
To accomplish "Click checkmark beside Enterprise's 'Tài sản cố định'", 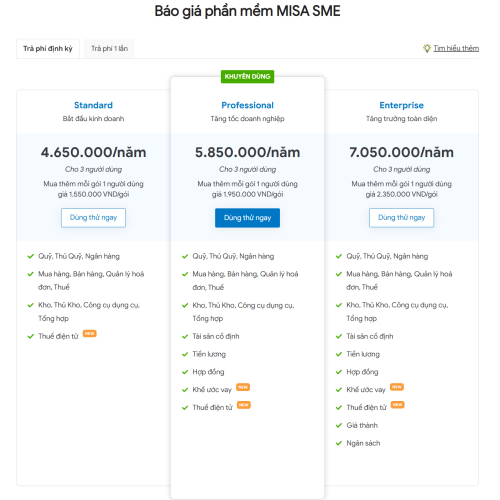I will click(339, 336).
